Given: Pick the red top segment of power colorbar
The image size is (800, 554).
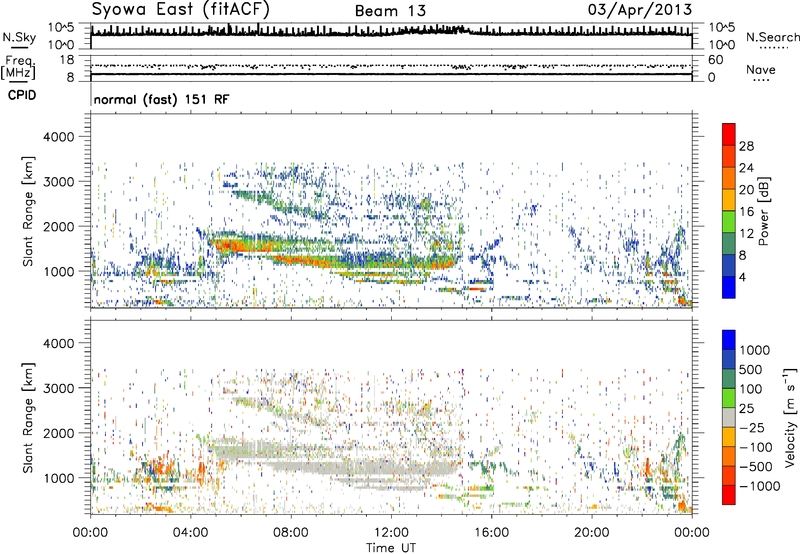Looking at the screenshot, I should click(729, 135).
